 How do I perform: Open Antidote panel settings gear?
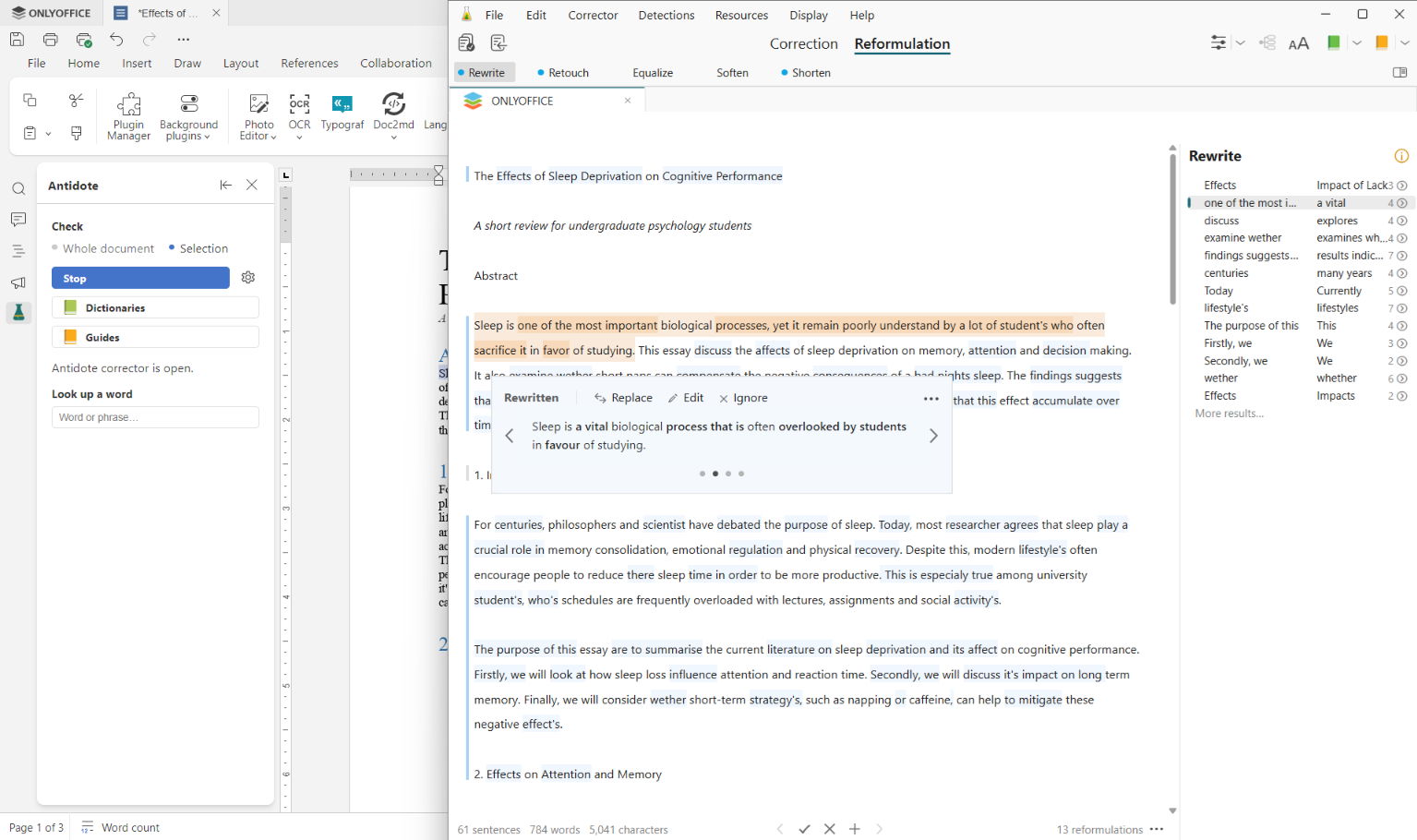click(x=248, y=278)
